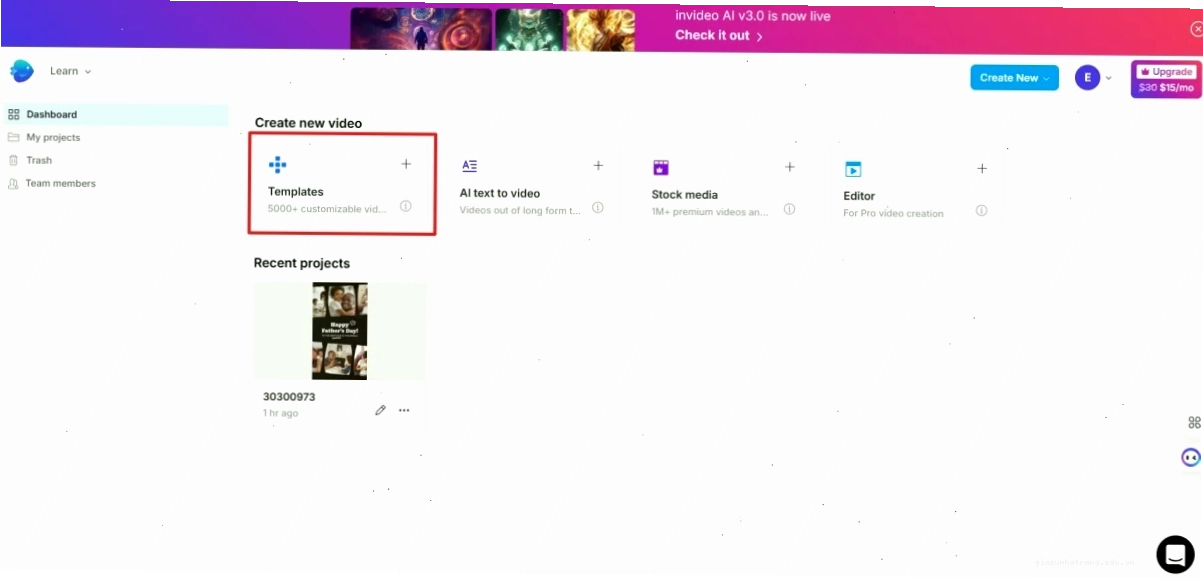Click the Templates card icon
Viewport: 1203px width, 579px height.
[x=277, y=165]
